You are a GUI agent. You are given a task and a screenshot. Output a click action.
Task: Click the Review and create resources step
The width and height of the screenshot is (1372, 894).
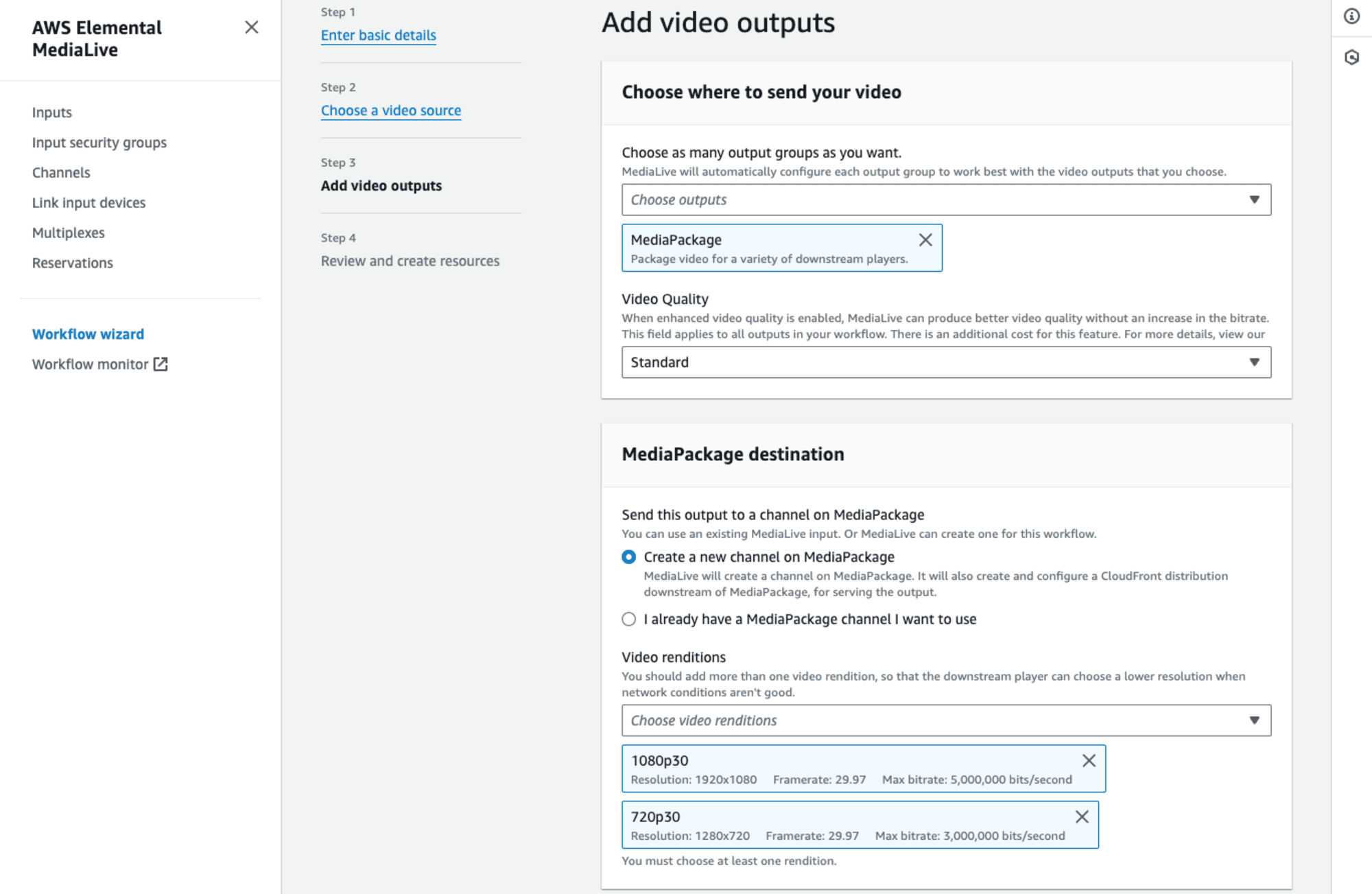[410, 260]
